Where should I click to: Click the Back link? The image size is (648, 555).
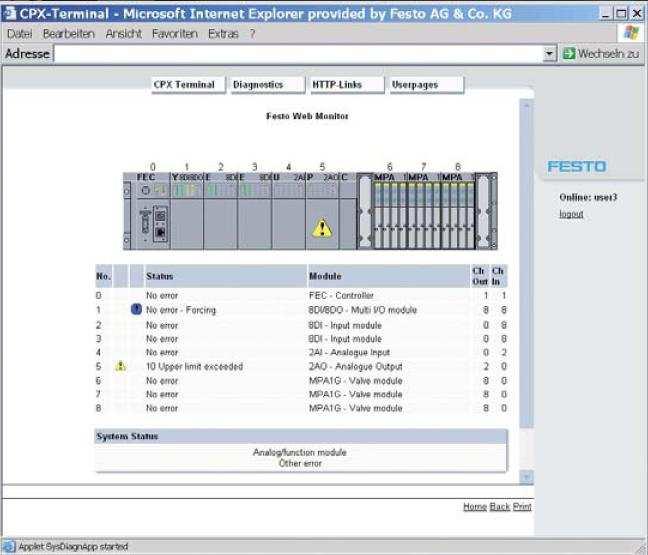tap(500, 507)
